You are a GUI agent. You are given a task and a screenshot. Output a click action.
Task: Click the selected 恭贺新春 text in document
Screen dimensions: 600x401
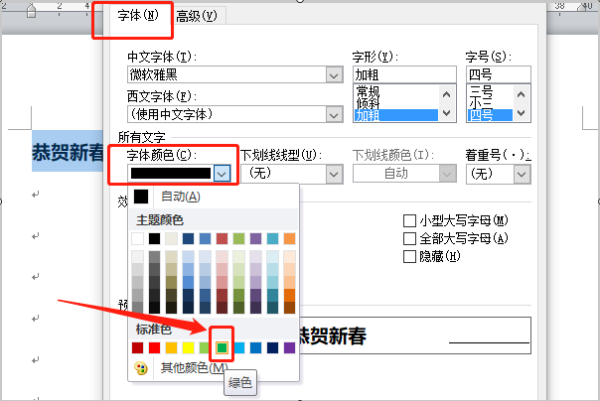tap(67, 152)
